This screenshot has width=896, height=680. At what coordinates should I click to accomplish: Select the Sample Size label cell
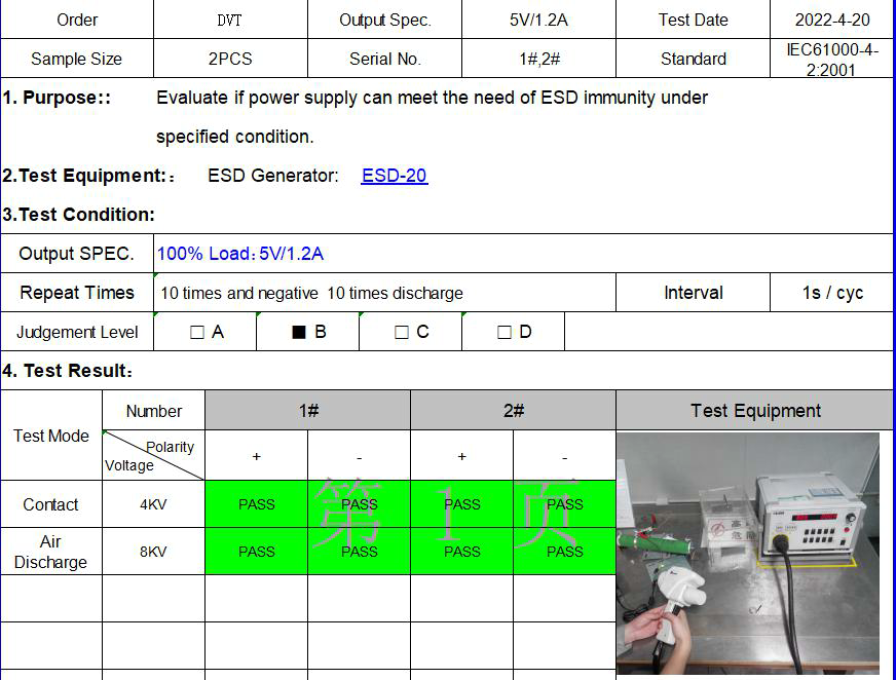point(77,58)
